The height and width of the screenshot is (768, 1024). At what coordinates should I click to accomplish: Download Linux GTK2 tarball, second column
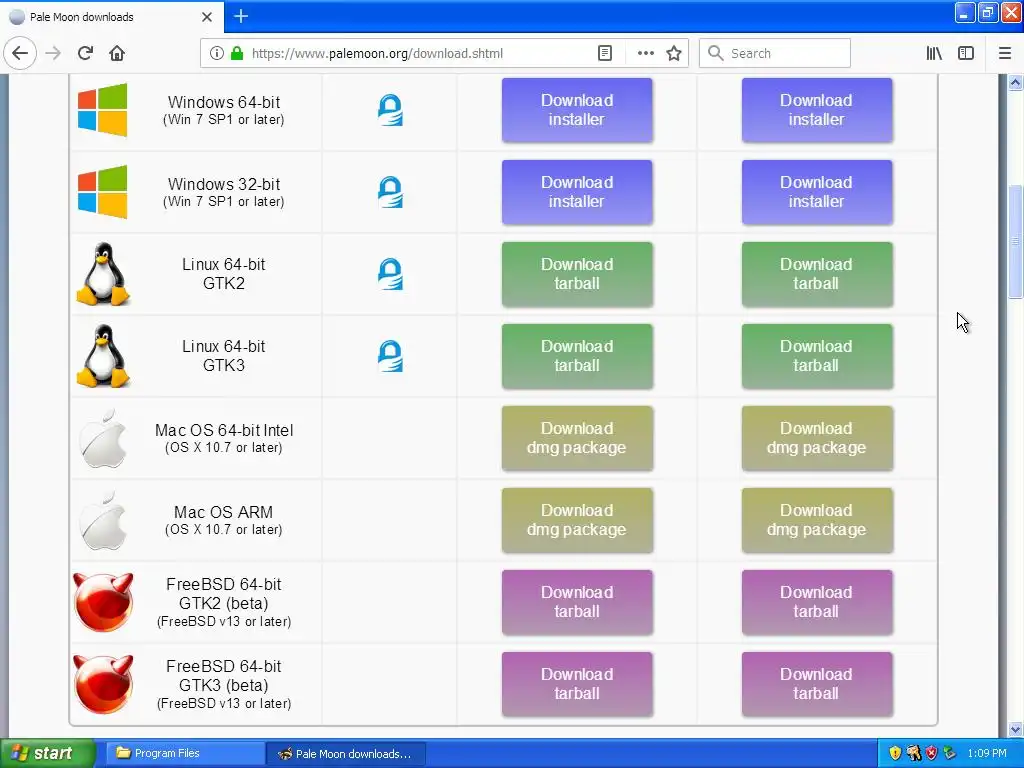tap(816, 274)
